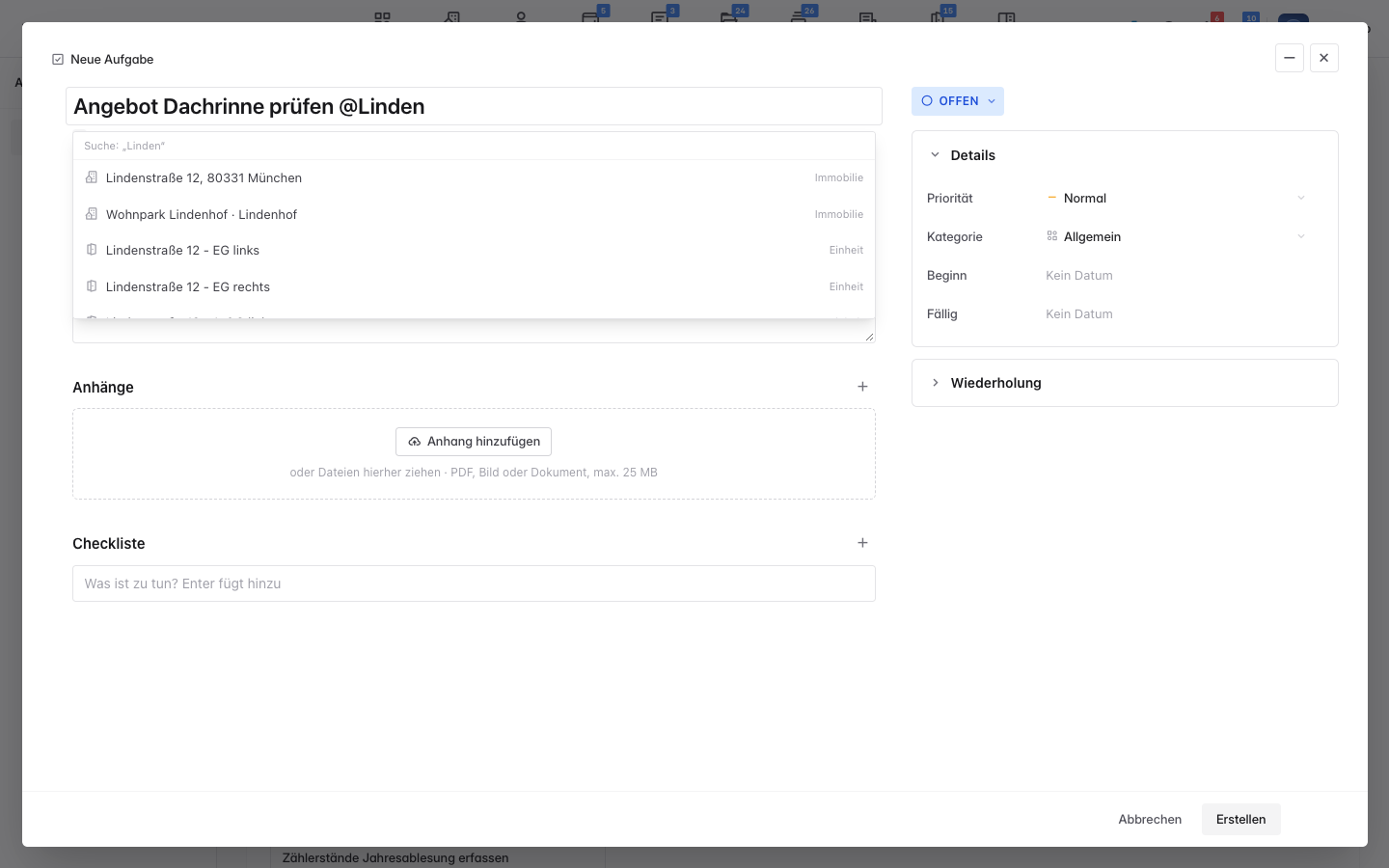The height and width of the screenshot is (868, 1389).
Task: Focus the checklist item input field
Action: tap(474, 583)
